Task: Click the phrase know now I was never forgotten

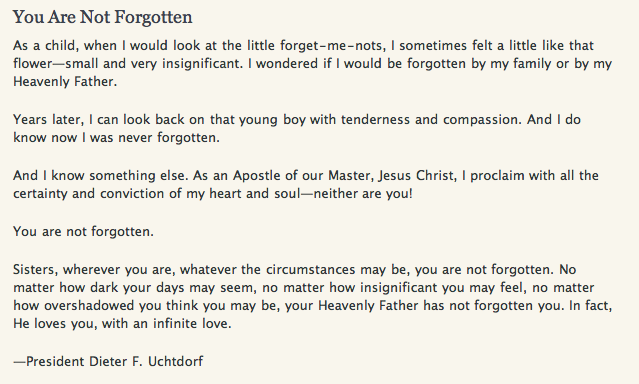Action: 117,138
